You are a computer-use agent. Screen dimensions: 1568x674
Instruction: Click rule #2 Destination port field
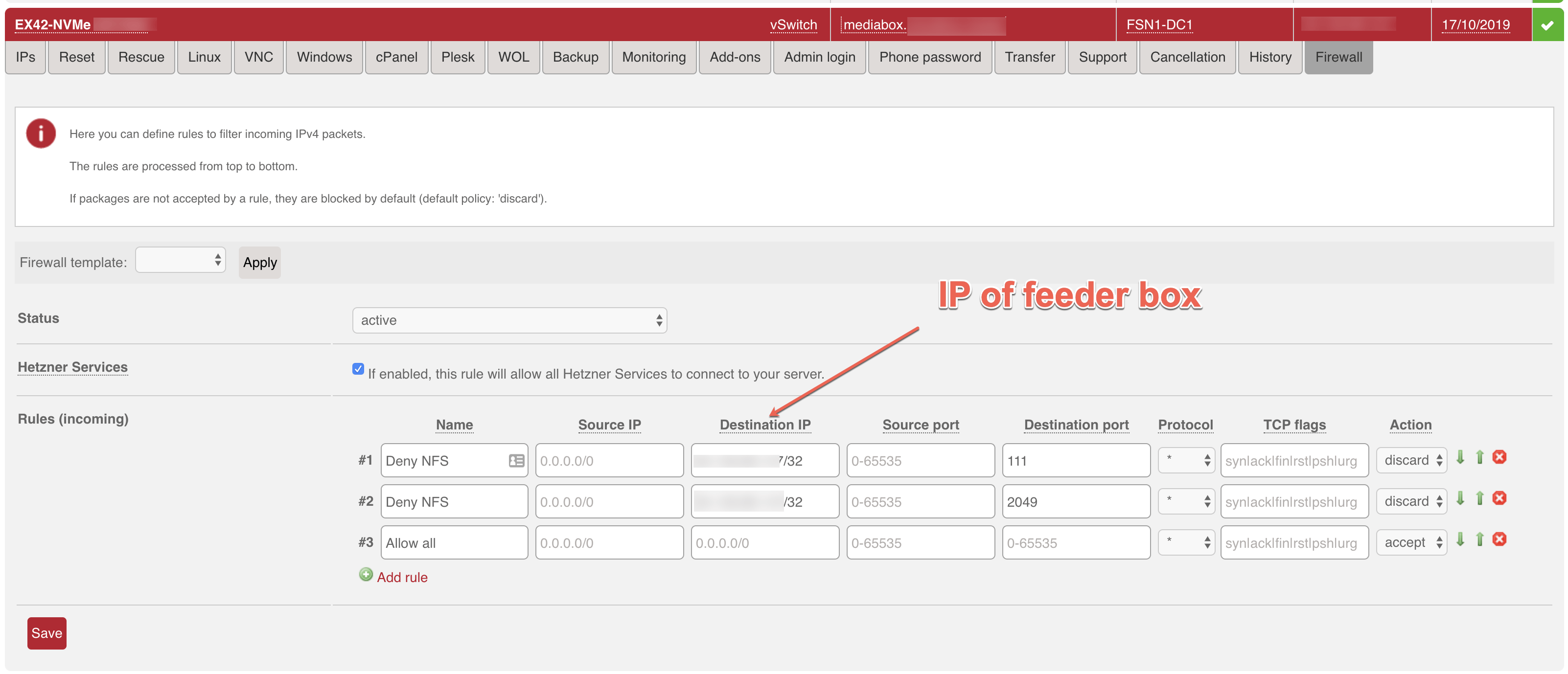click(1076, 502)
